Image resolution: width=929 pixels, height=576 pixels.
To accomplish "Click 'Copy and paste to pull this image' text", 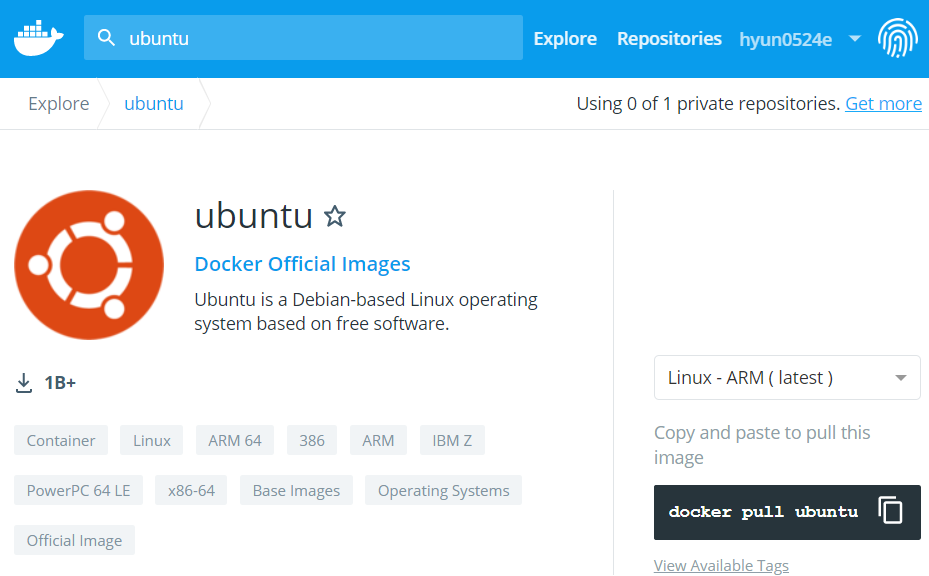I will 762,444.
